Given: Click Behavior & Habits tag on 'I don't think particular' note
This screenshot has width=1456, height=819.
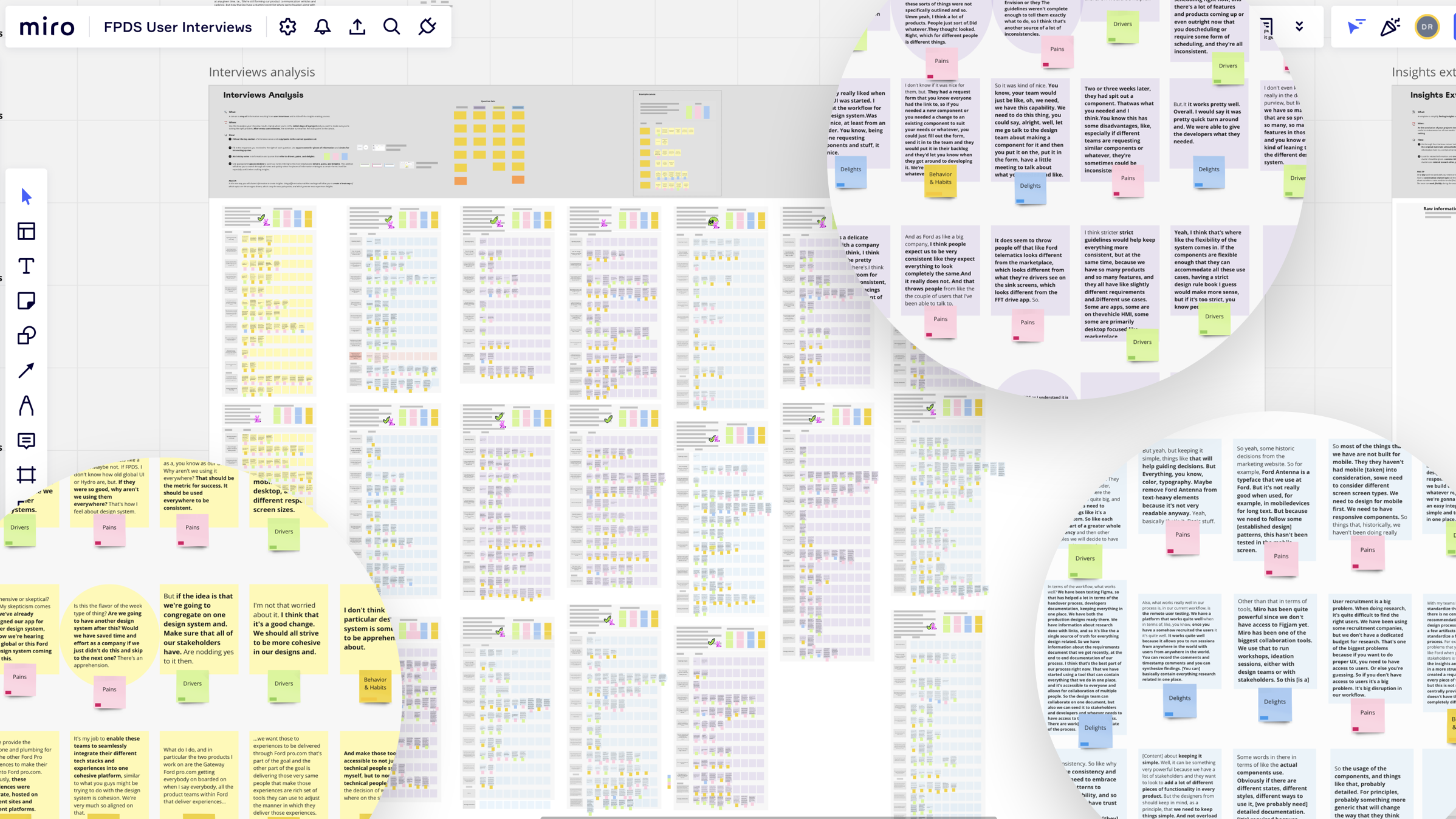Looking at the screenshot, I should (x=375, y=686).
